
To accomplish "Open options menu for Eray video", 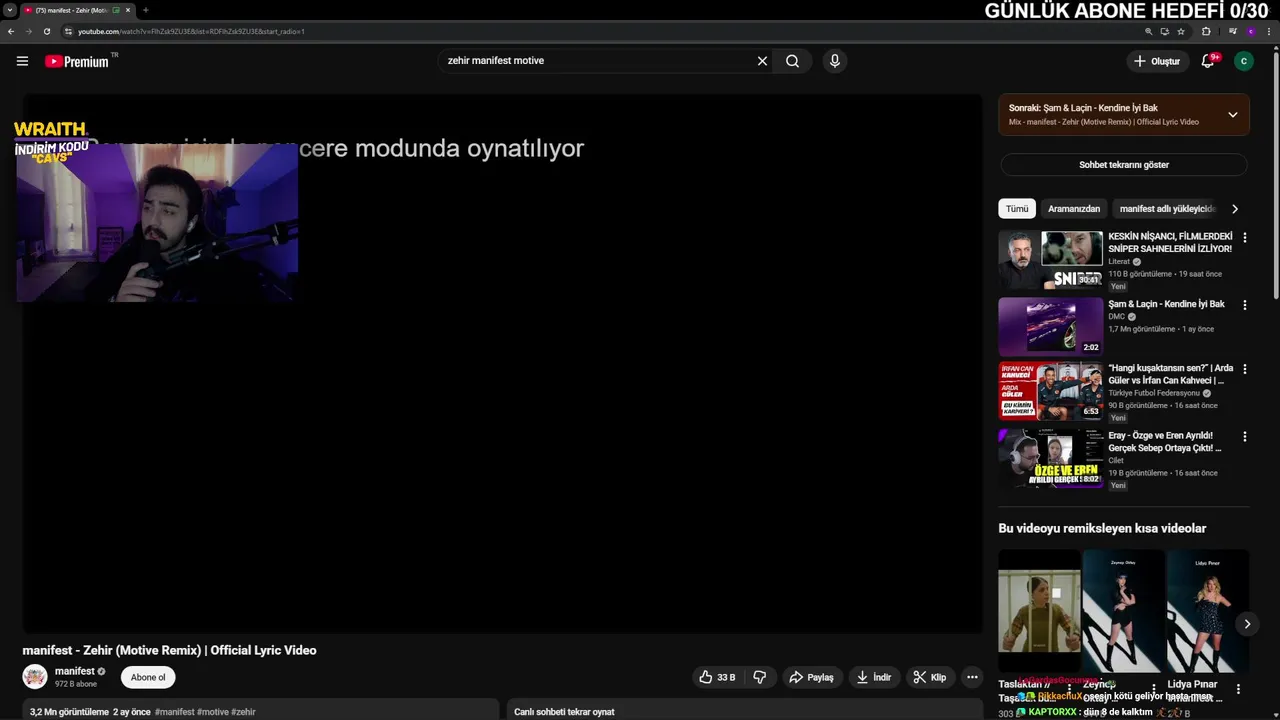I will pyautogui.click(x=1245, y=437).
